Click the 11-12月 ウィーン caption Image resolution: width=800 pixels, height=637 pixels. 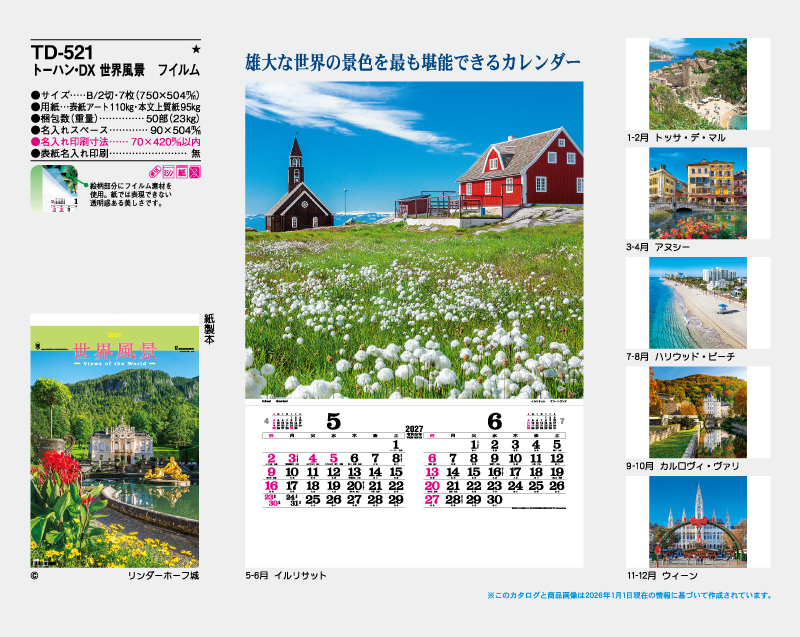662,576
